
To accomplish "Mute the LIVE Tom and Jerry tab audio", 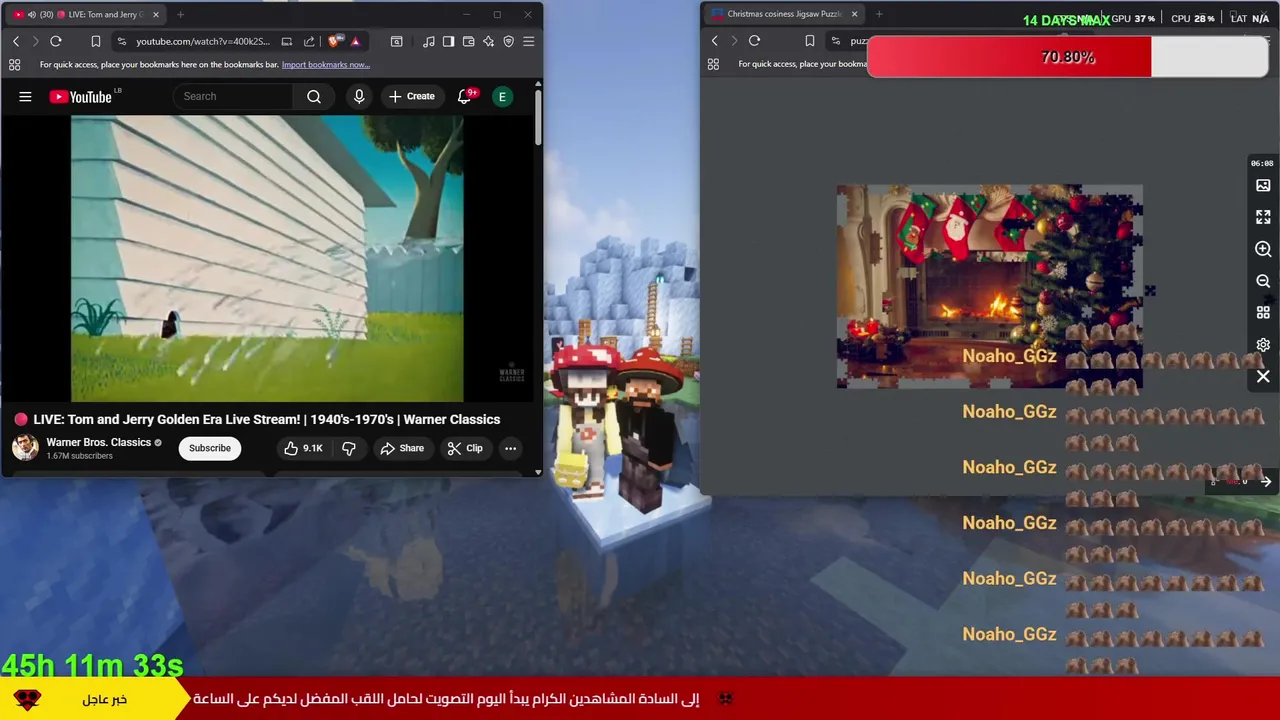I will tap(31, 15).
